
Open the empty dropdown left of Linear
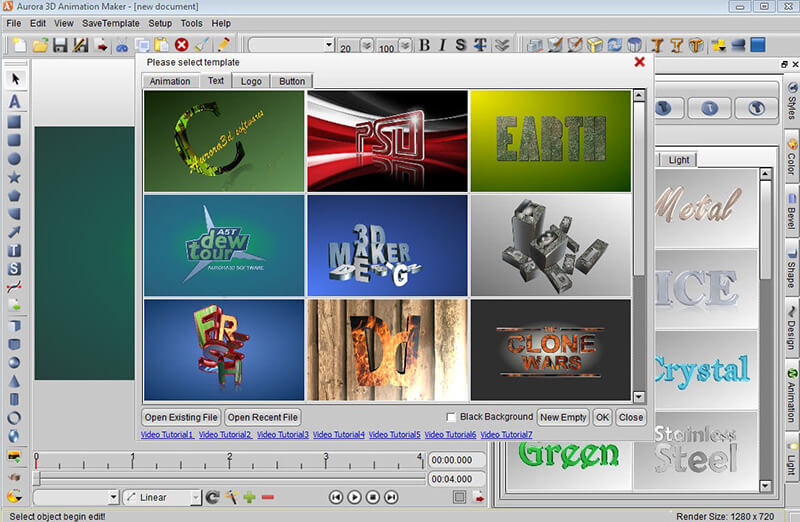pyautogui.click(x=113, y=497)
